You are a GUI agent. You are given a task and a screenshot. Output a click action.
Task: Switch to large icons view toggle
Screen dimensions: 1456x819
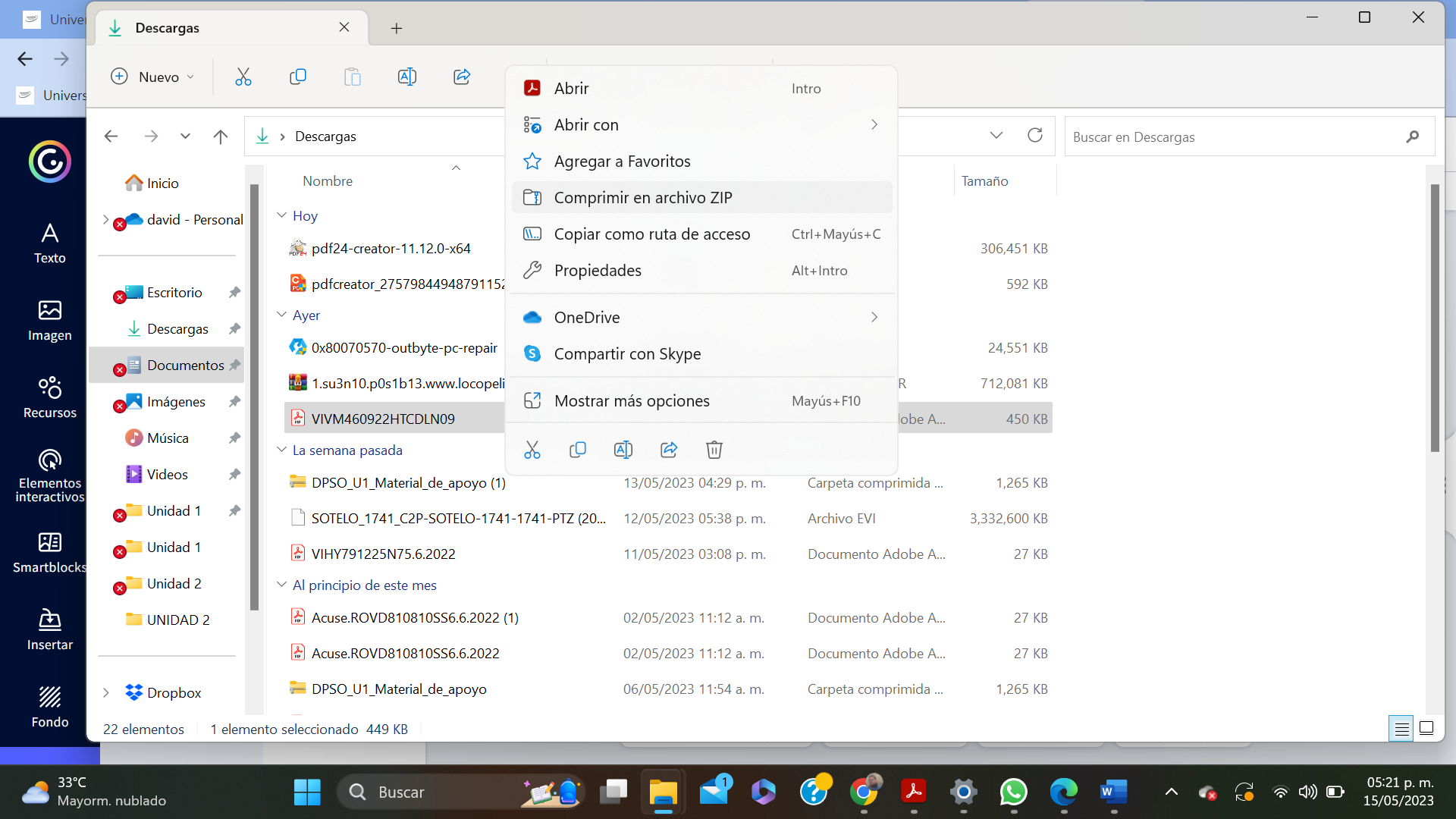[x=1426, y=729]
